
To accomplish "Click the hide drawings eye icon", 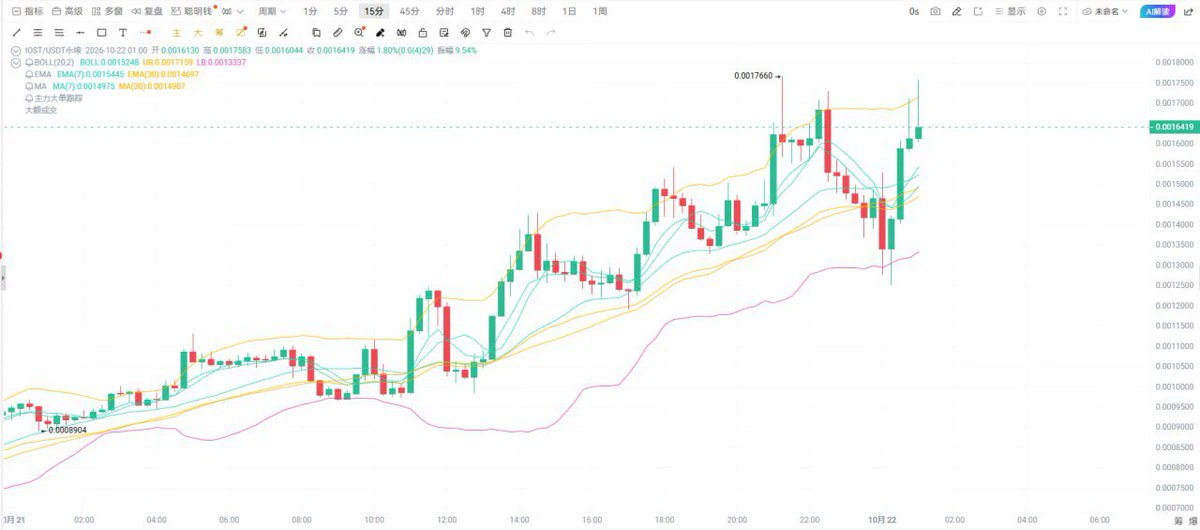I will click(x=465, y=33).
